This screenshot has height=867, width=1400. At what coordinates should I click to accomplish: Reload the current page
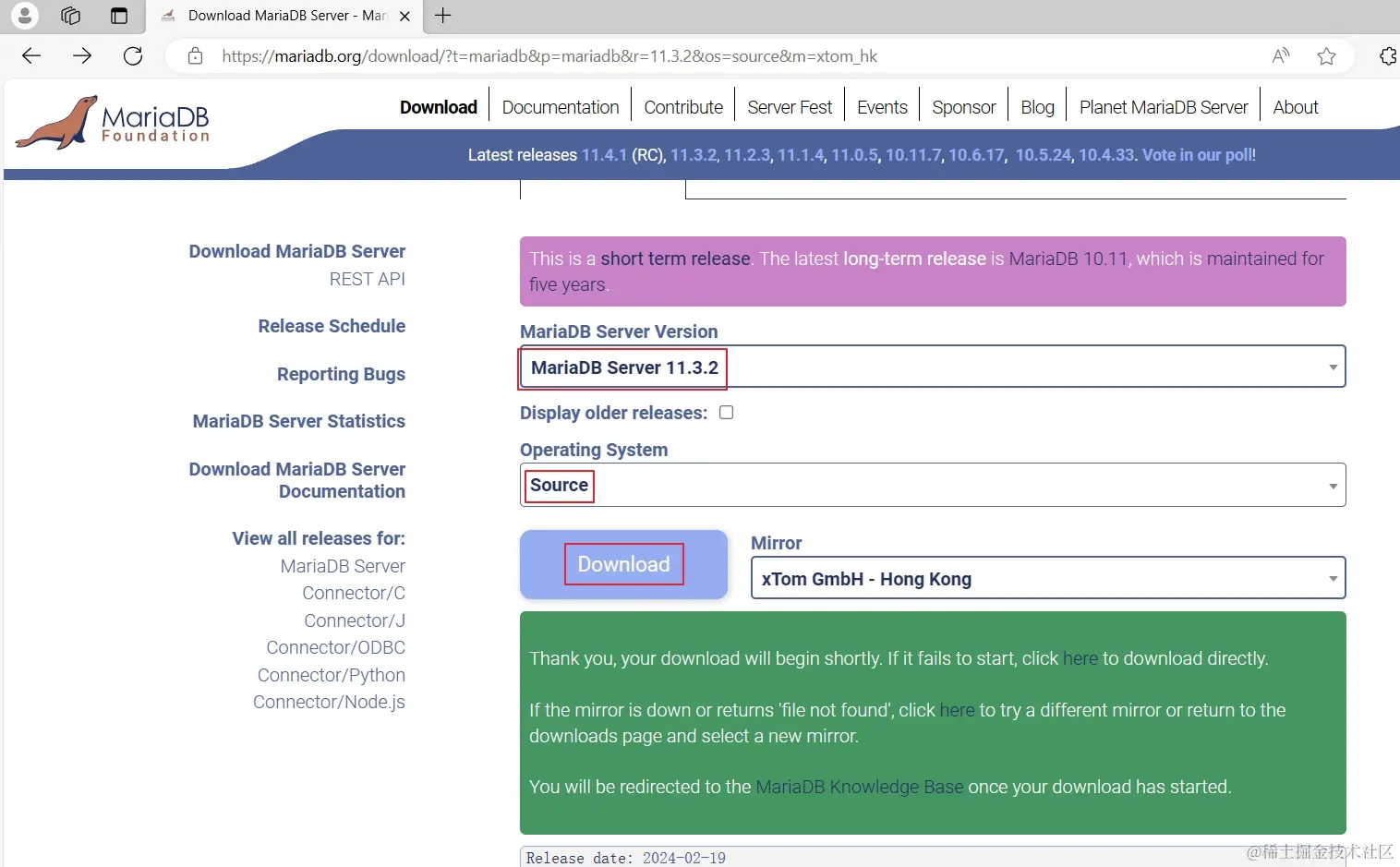point(133,56)
